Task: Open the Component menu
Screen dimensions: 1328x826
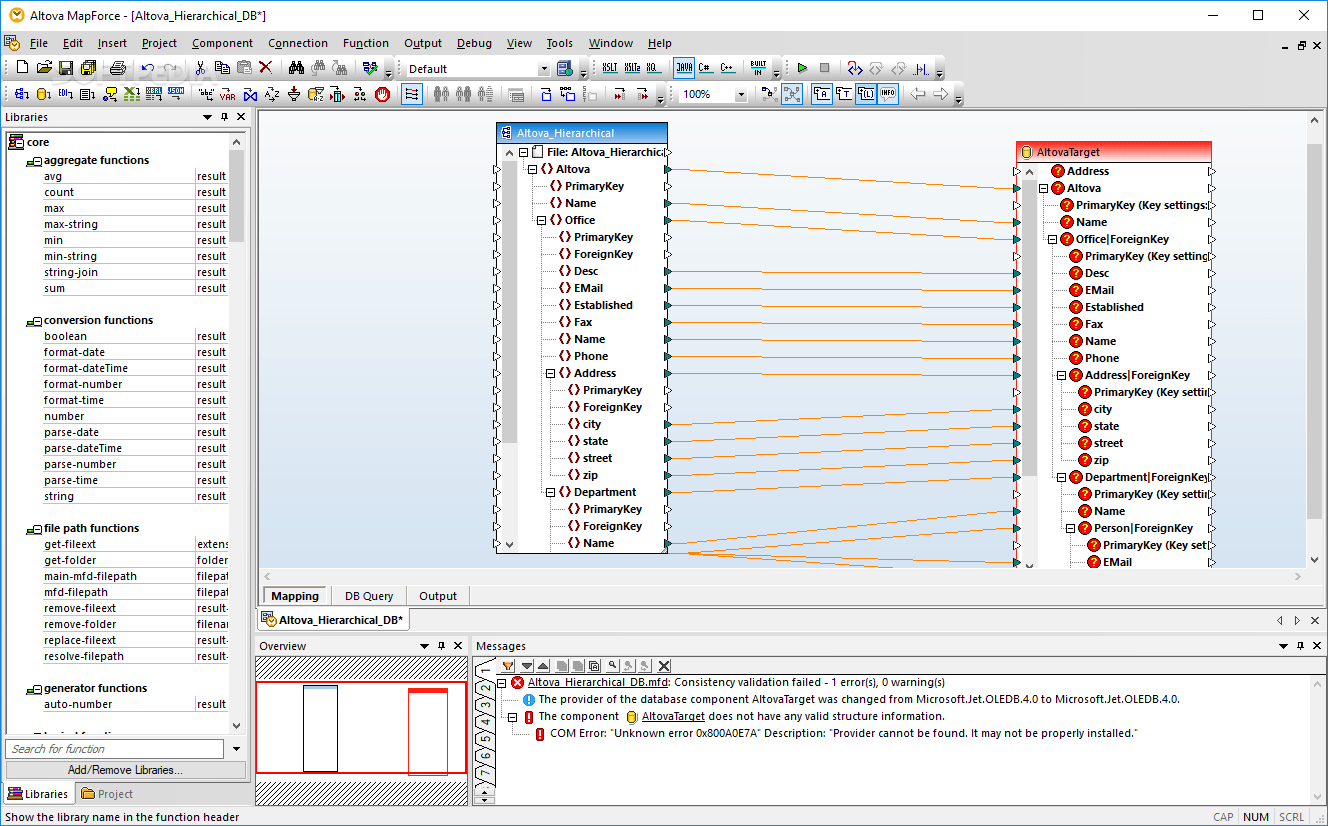Action: [x=222, y=43]
